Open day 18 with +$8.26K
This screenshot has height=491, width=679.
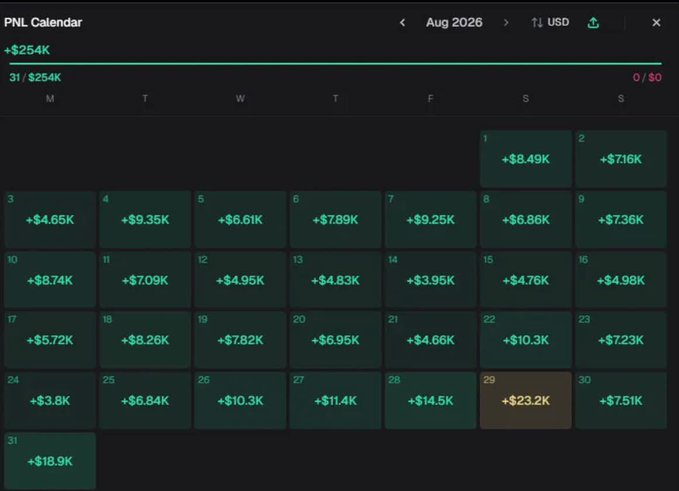145,340
